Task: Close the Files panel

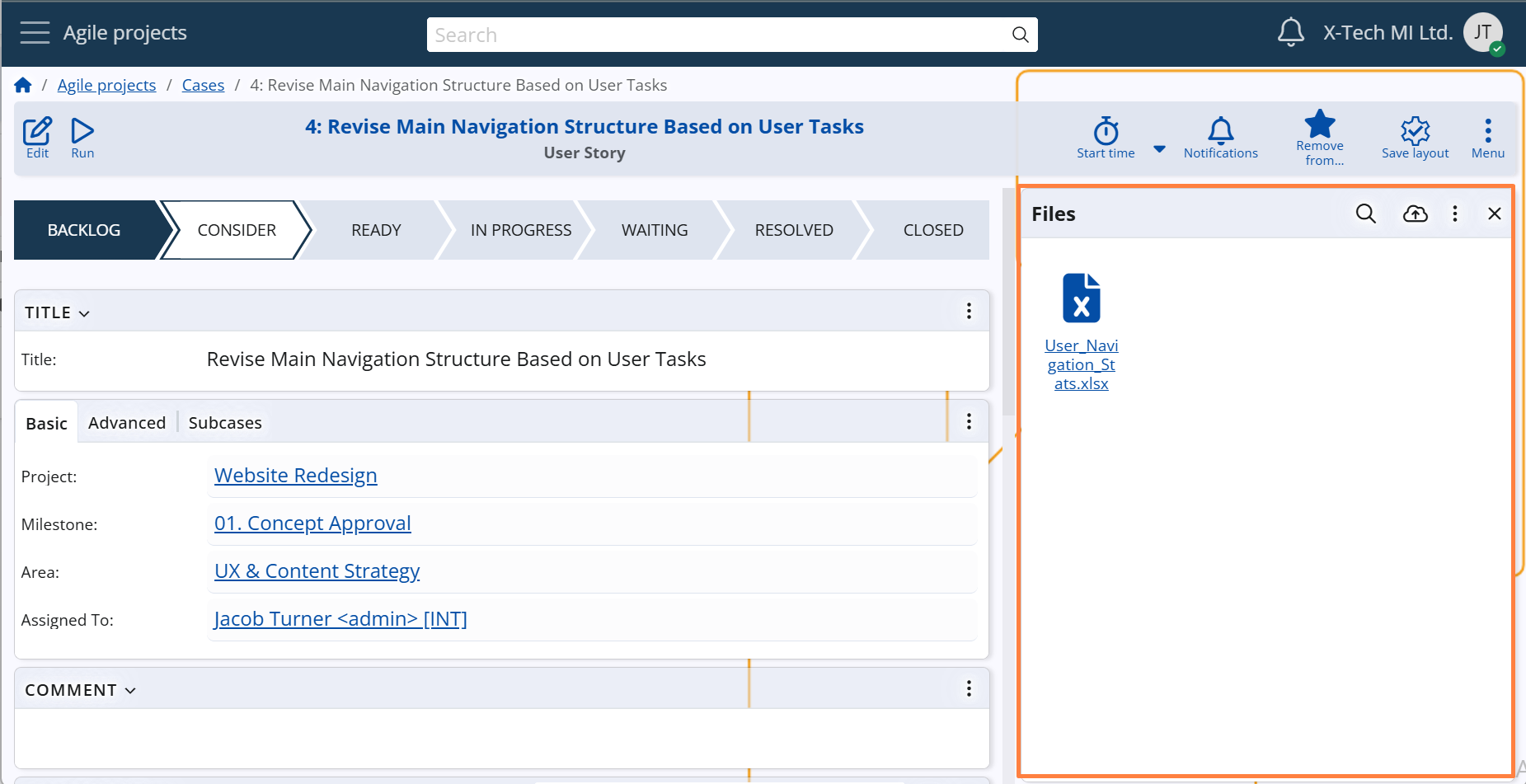Action: click(1494, 214)
